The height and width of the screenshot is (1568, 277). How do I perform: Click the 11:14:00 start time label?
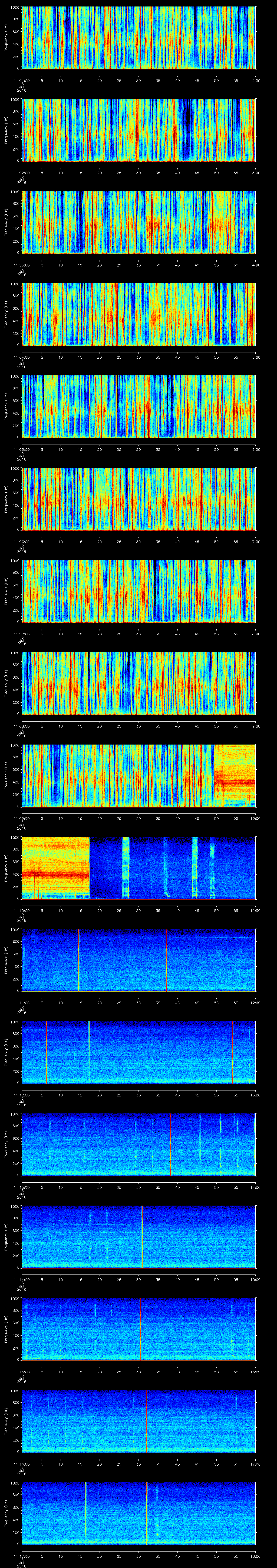click(x=22, y=1279)
